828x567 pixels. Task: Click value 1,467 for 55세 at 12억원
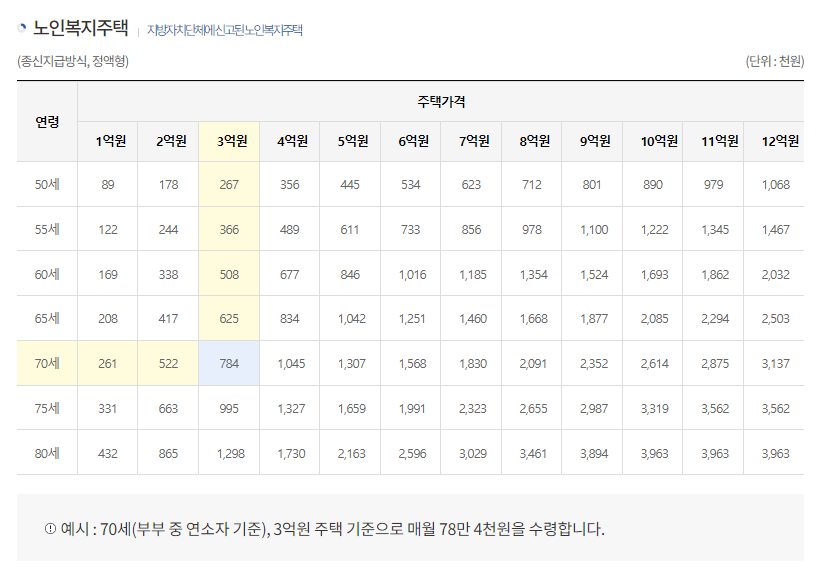776,230
